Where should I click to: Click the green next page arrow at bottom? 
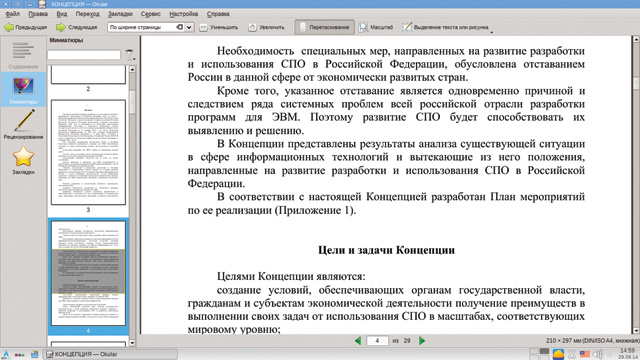tap(422, 340)
